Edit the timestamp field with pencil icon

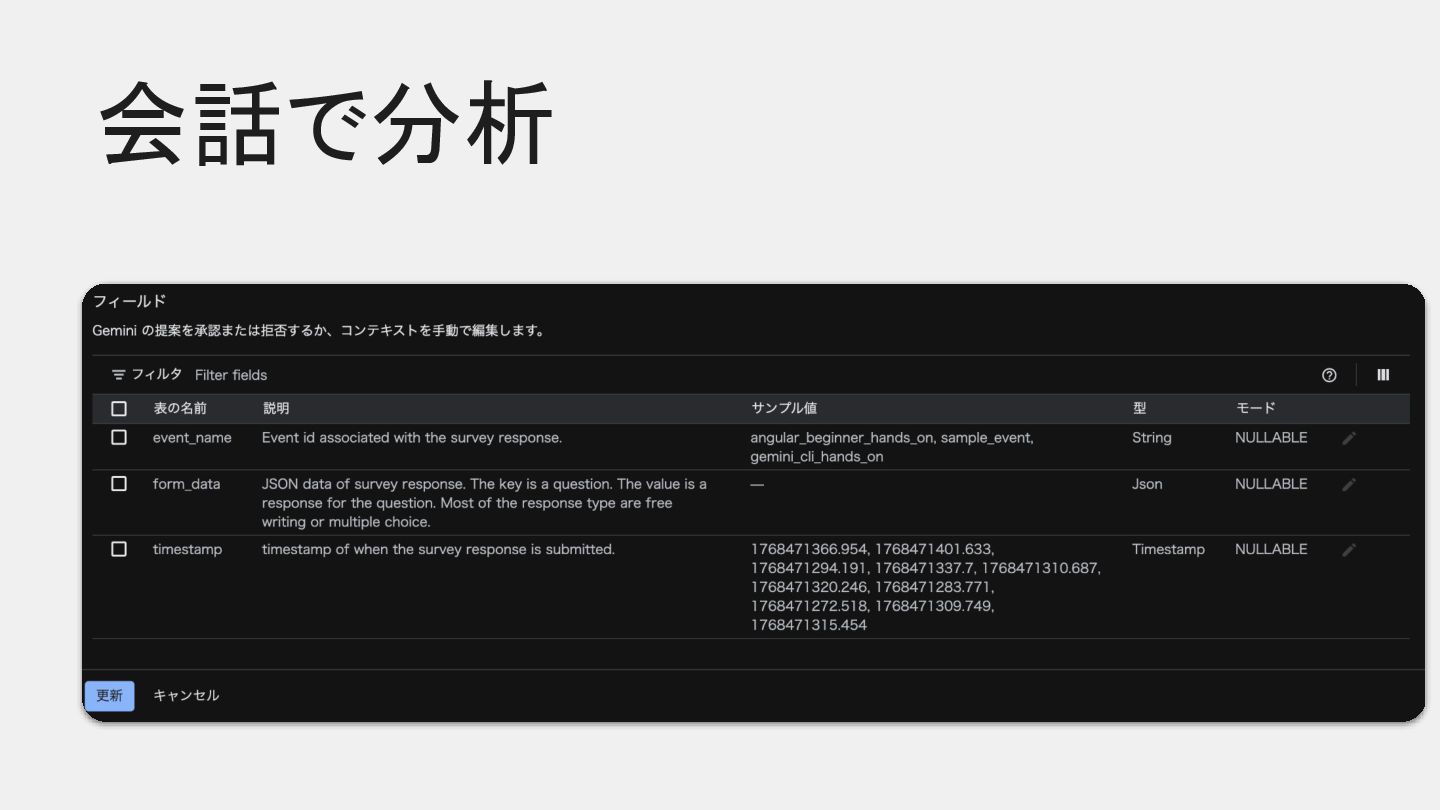1349,550
